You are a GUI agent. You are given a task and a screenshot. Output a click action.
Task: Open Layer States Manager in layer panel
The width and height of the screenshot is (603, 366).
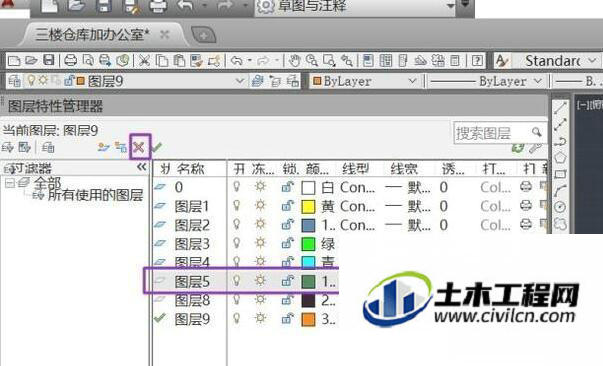48,147
